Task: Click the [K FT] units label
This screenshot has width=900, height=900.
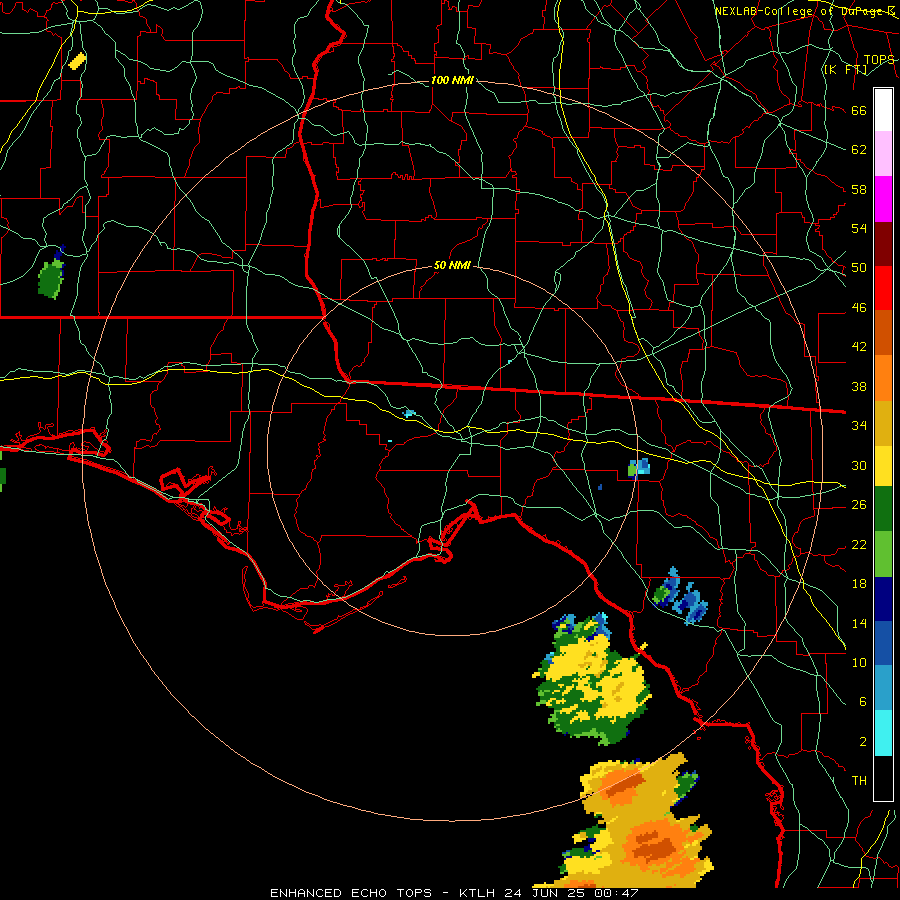Action: pos(845,69)
